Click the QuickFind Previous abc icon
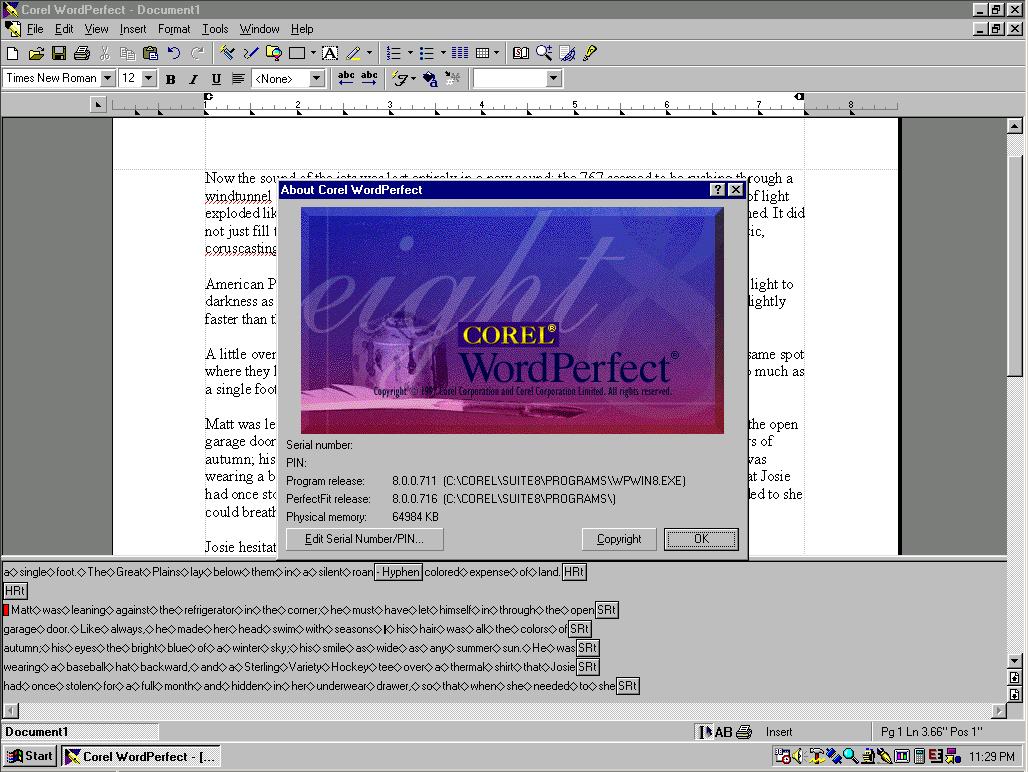The height and width of the screenshot is (772, 1028). (x=346, y=79)
